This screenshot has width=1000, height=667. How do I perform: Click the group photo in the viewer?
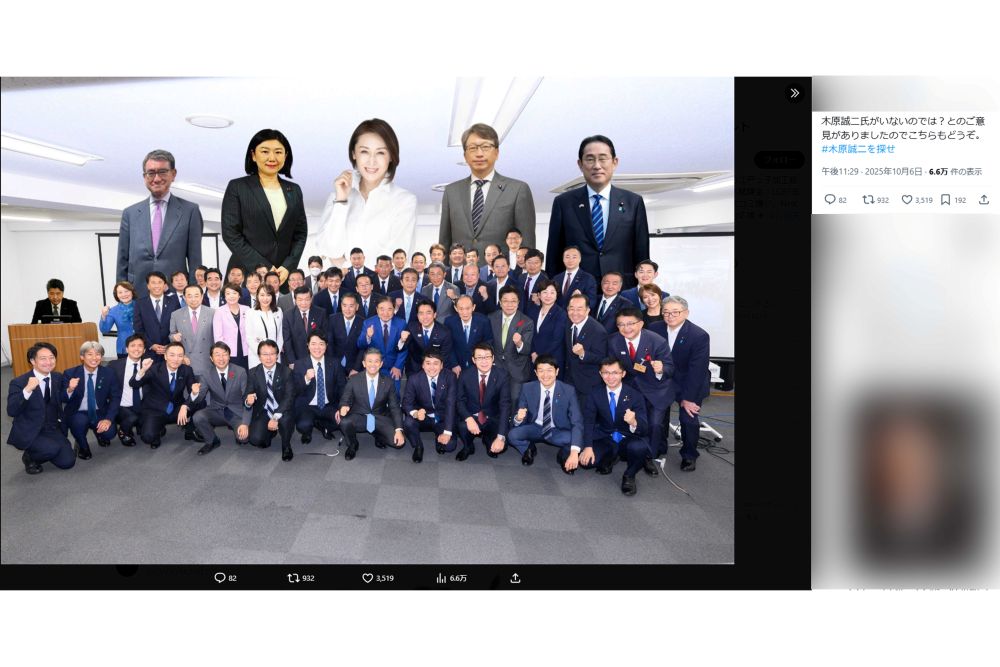[367, 320]
